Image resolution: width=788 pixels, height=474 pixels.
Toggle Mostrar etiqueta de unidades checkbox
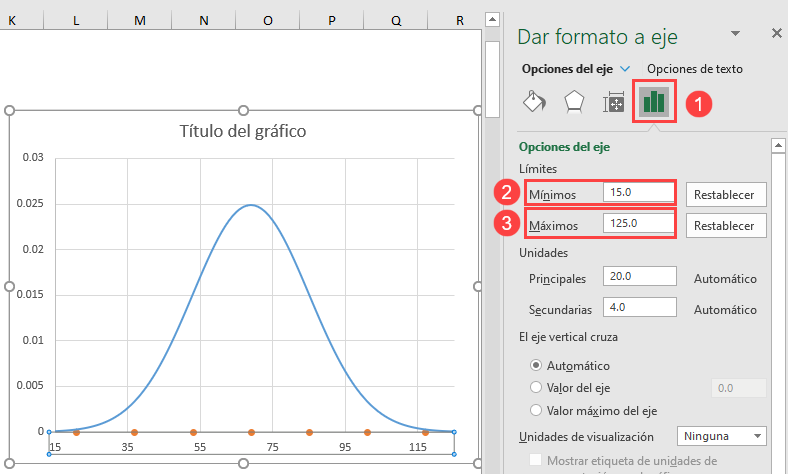(x=536, y=460)
